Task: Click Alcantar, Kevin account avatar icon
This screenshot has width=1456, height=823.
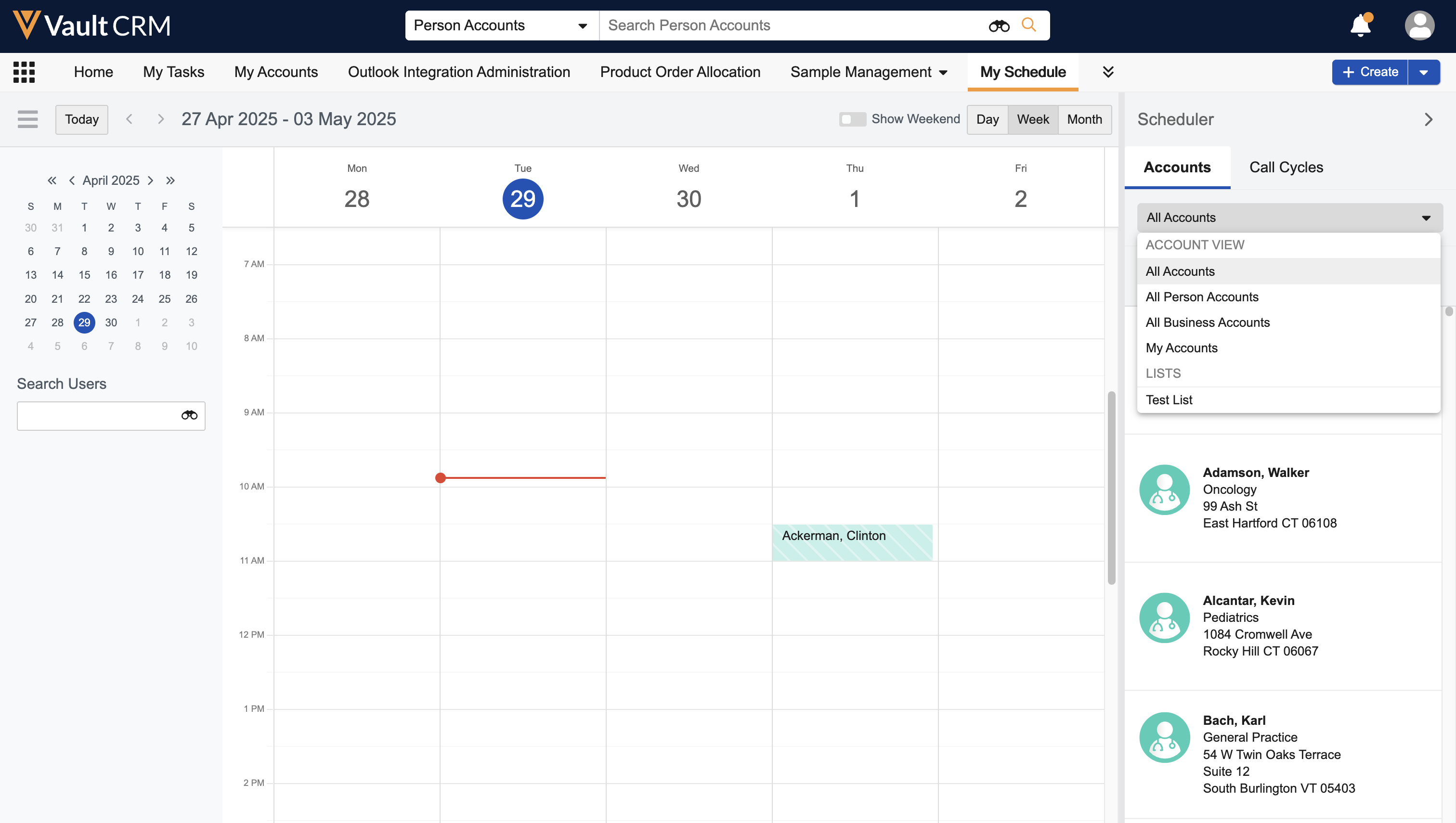Action: (1165, 618)
